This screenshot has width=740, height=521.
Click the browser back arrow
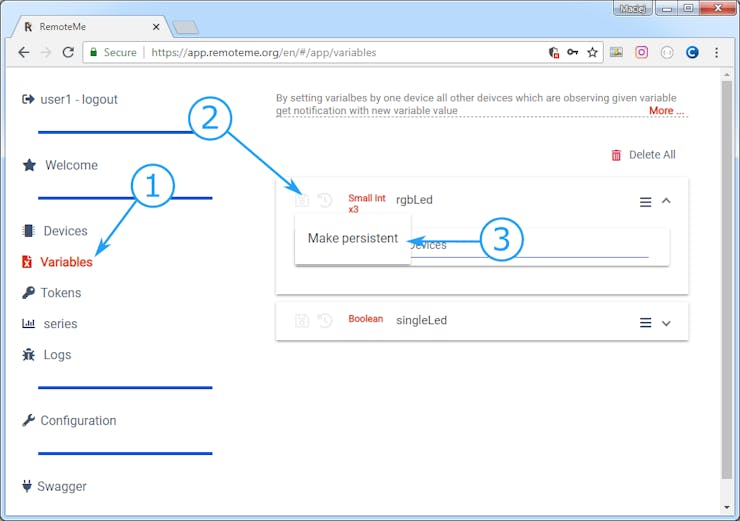[x=24, y=52]
